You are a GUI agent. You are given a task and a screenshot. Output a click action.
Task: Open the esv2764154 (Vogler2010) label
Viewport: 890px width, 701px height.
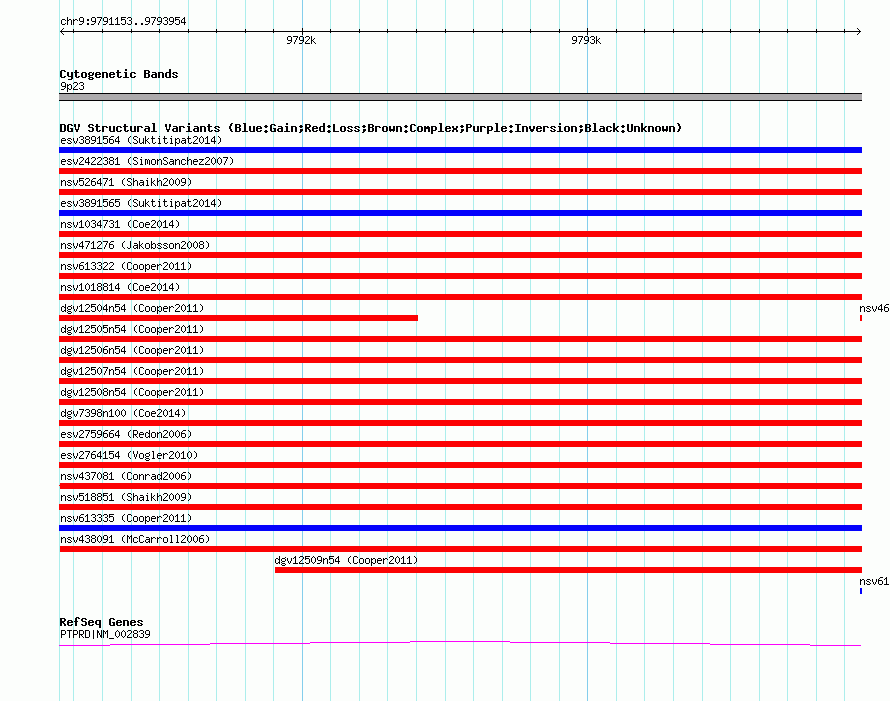129,455
